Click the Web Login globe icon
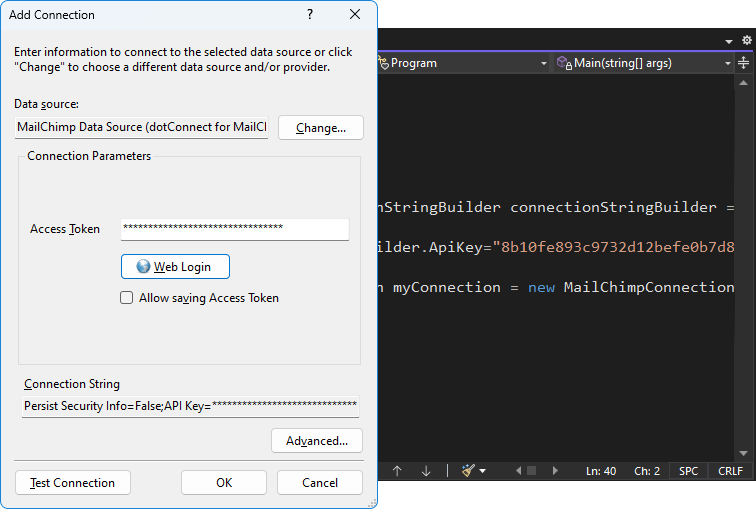 [143, 267]
